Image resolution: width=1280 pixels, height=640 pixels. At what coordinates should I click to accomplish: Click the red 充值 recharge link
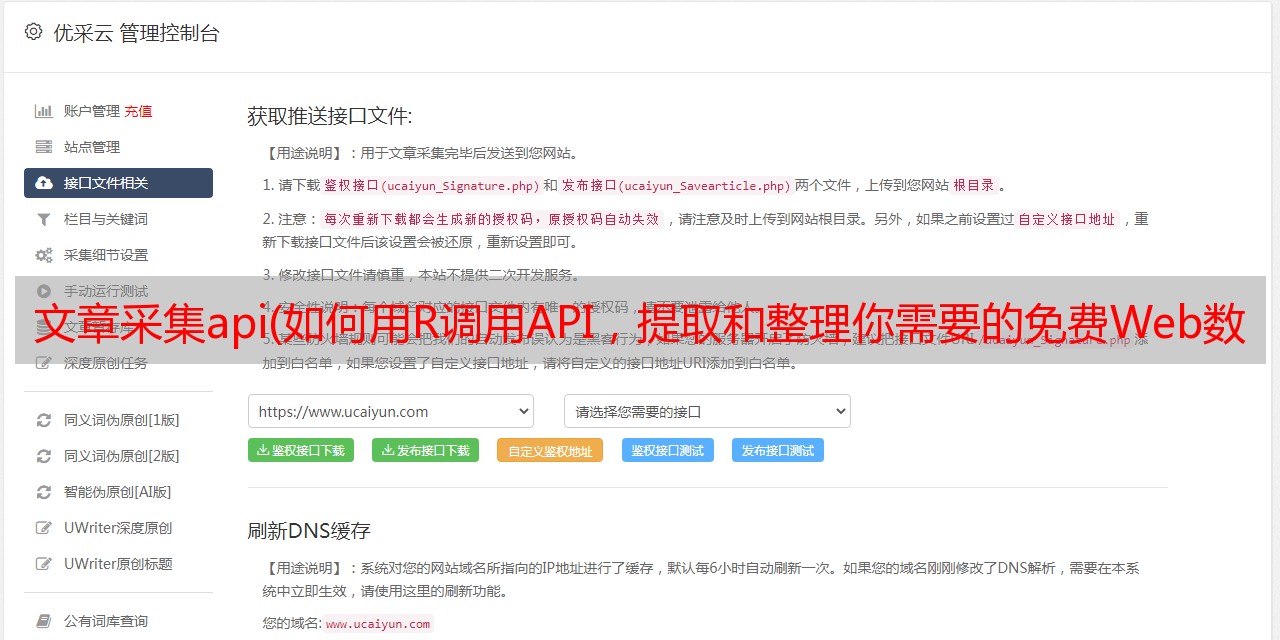coord(139,111)
